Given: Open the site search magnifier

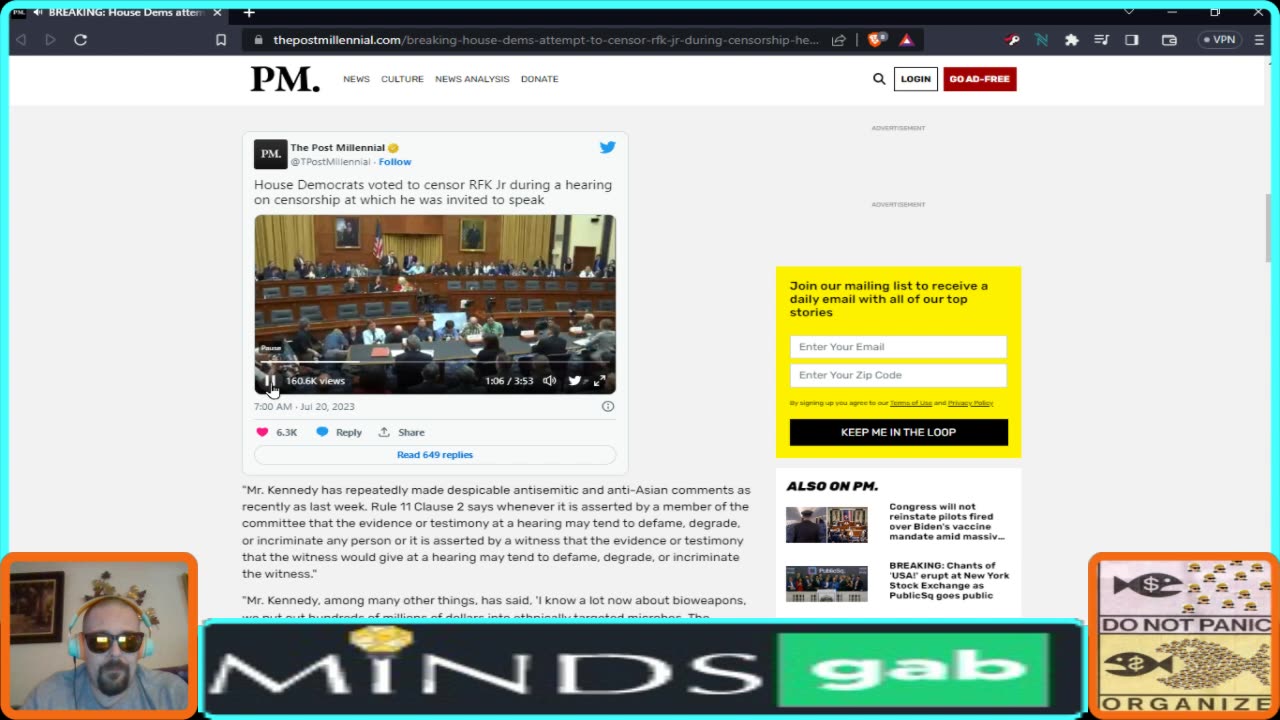Looking at the screenshot, I should (x=879, y=79).
